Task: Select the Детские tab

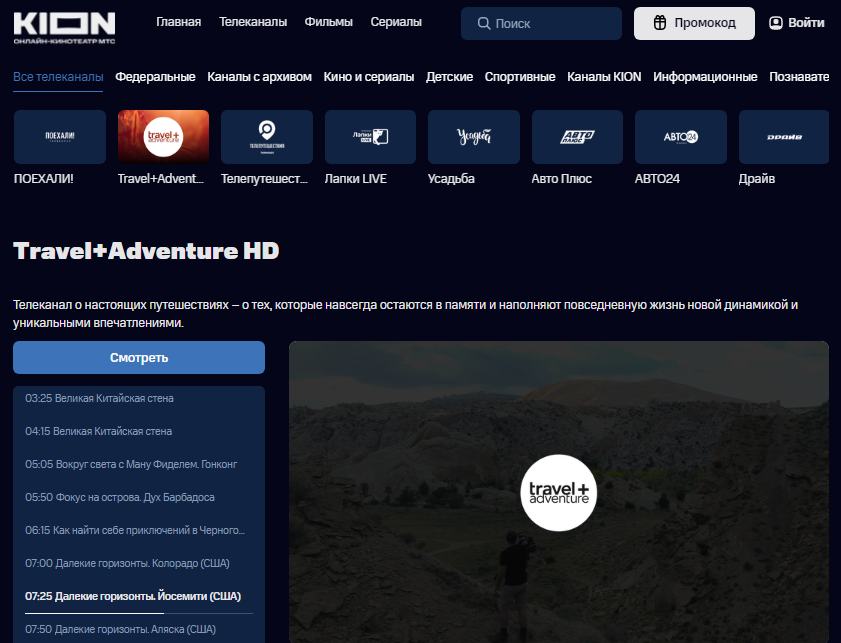Action: point(449,77)
